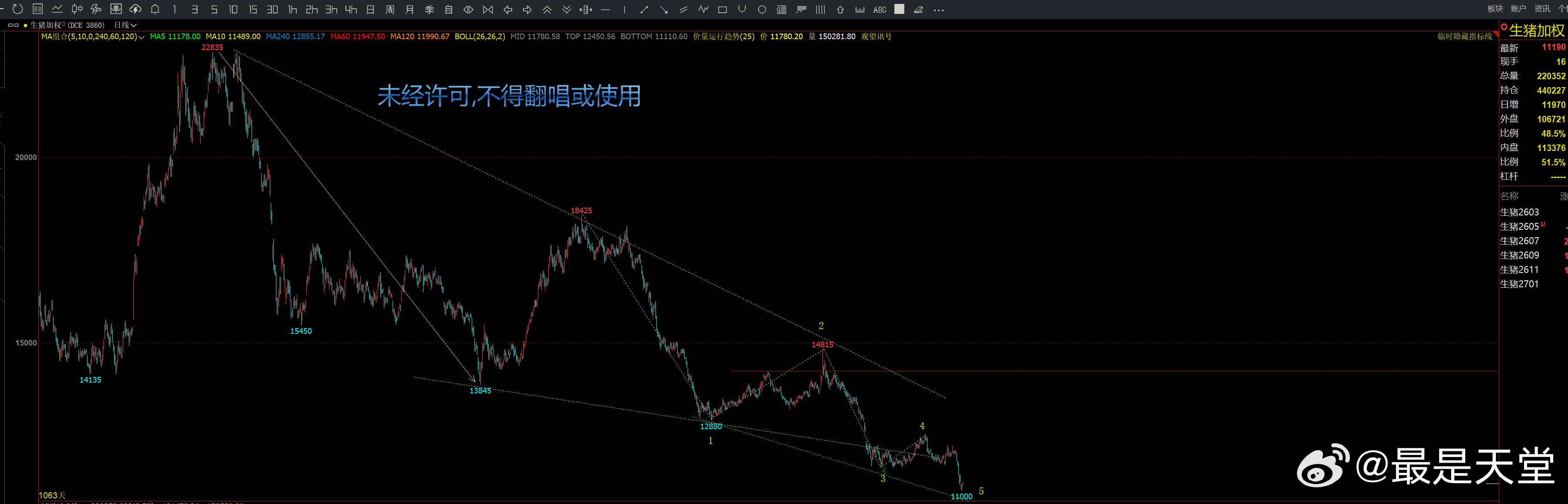The image size is (1568, 504).
Task: Pick the arrow line drawing tool
Action: tap(664, 10)
